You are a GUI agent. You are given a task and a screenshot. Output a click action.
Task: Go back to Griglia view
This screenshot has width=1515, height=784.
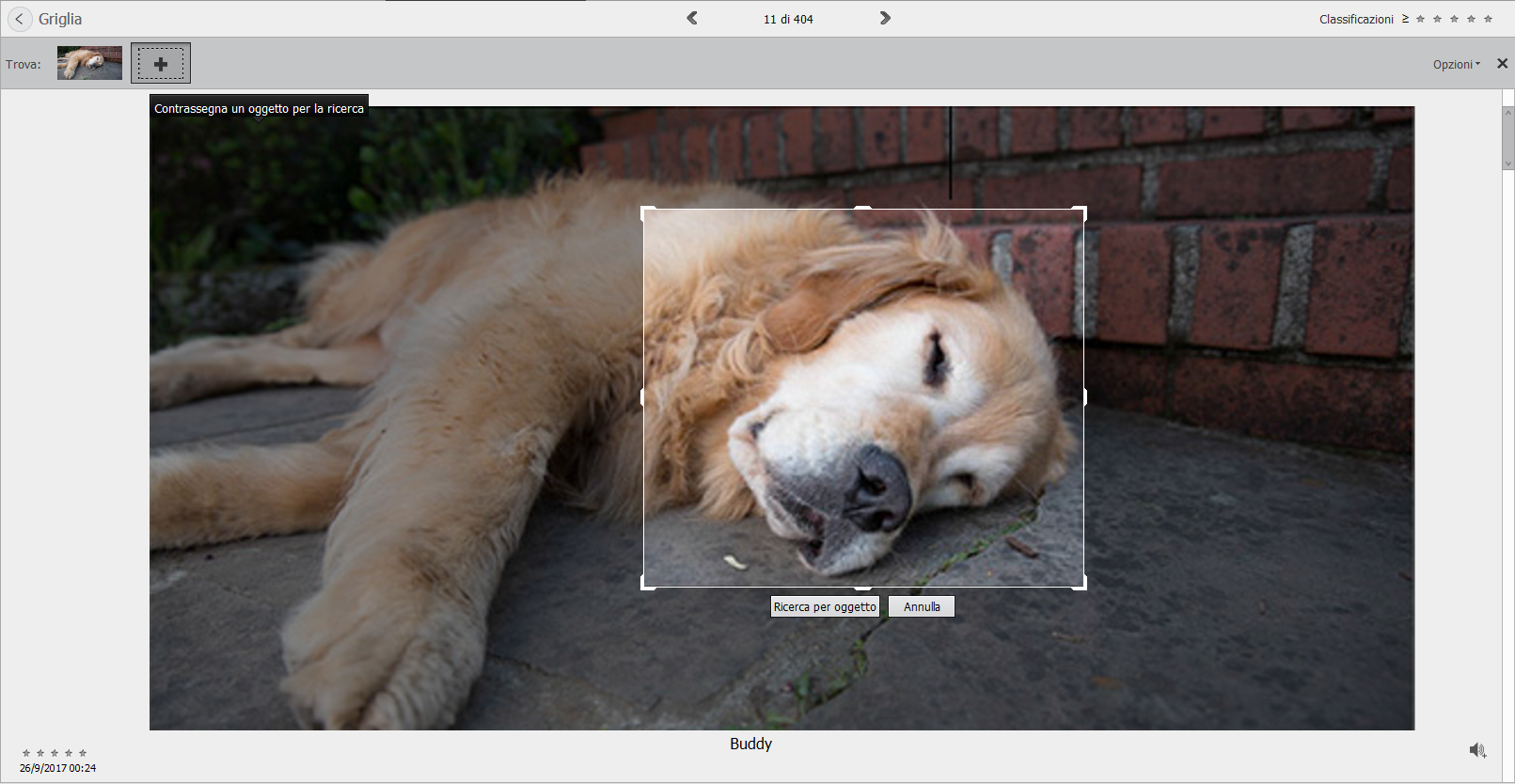tap(20, 19)
